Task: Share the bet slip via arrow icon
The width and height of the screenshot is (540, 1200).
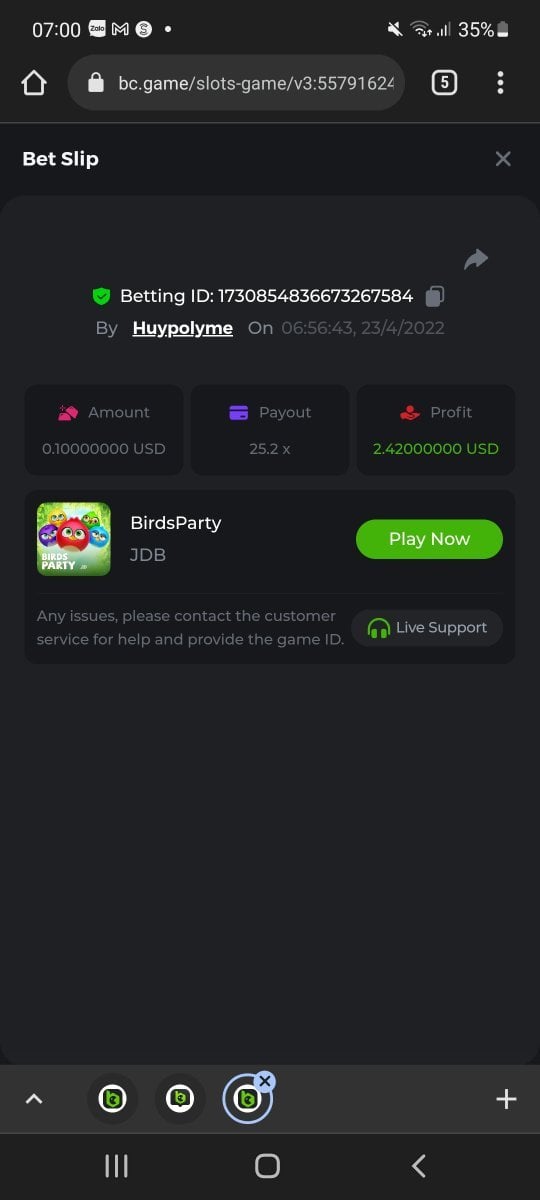Action: [476, 260]
